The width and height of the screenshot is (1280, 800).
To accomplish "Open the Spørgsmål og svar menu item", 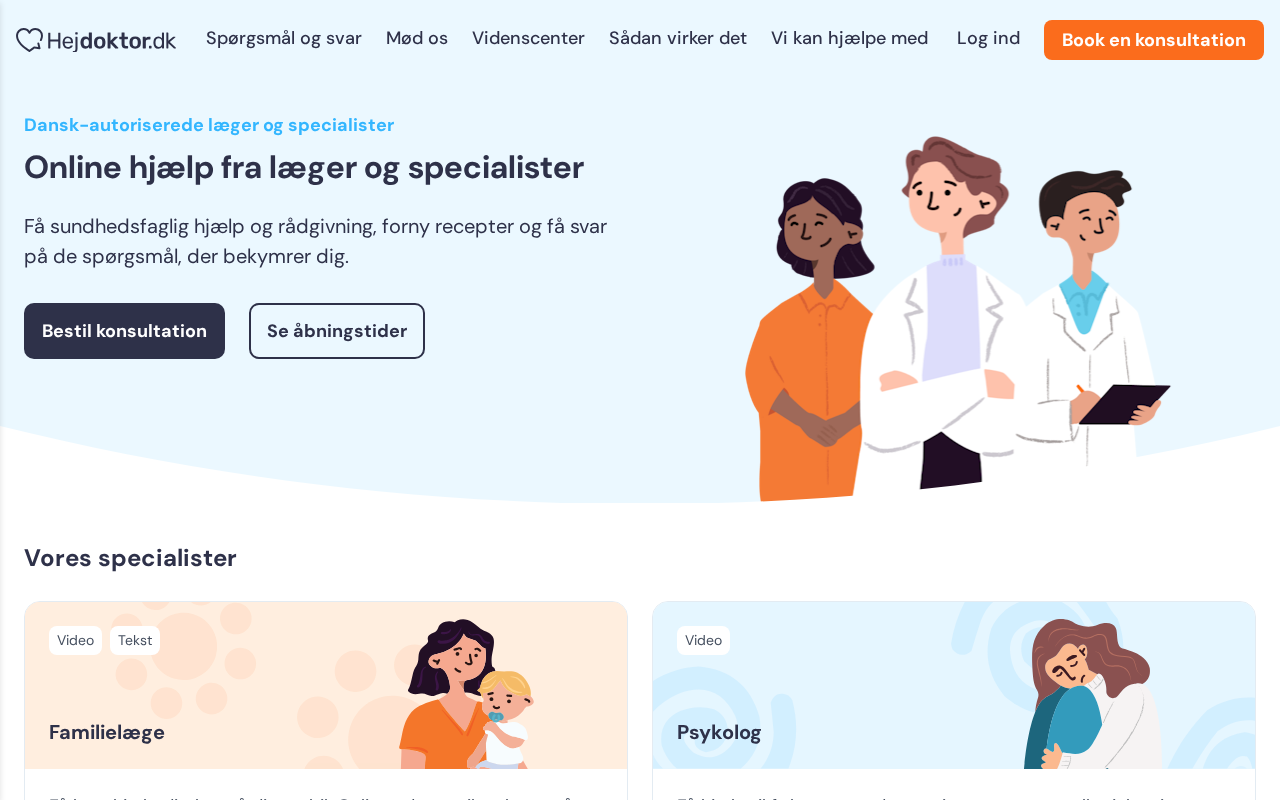I will point(284,38).
